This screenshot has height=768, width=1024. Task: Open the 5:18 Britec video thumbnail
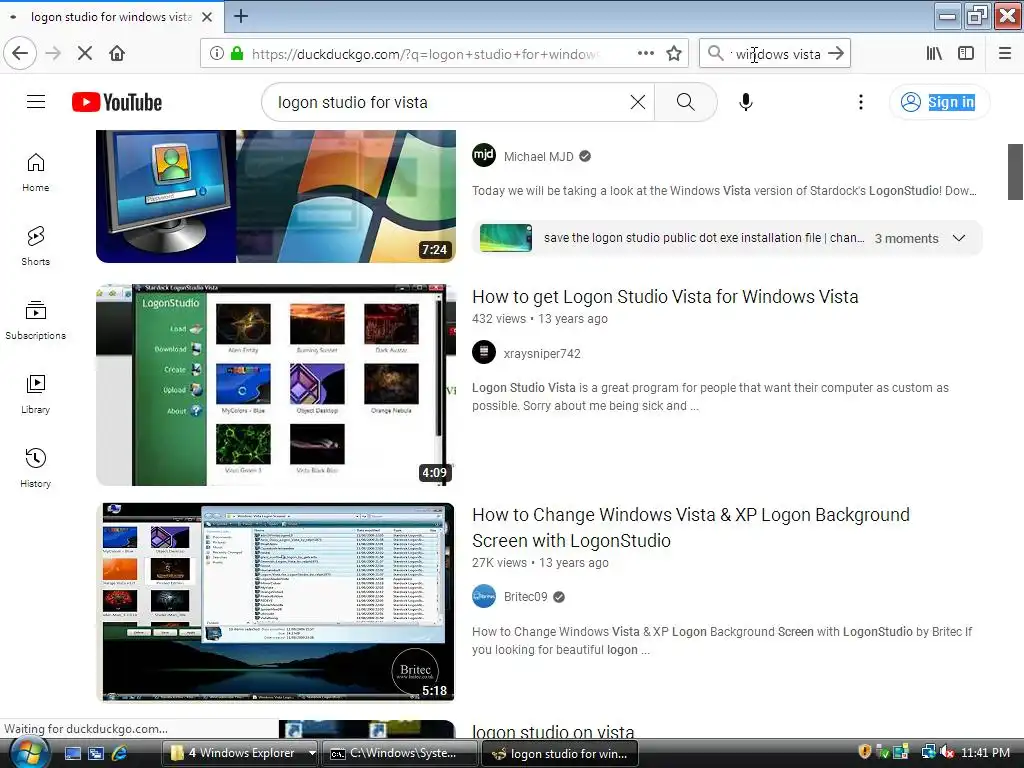(276, 602)
